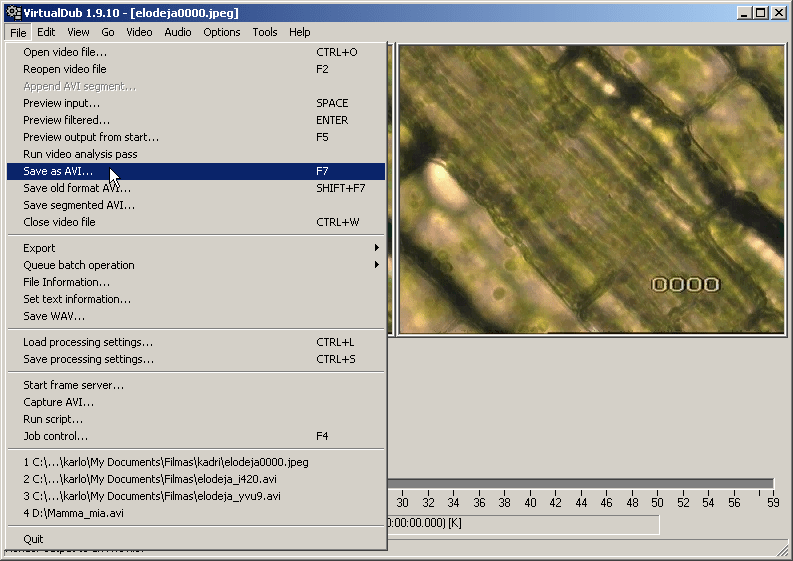This screenshot has width=793, height=561.
Task: Click Preview filtered… menu entry
Action: pyautogui.click(x=196, y=120)
